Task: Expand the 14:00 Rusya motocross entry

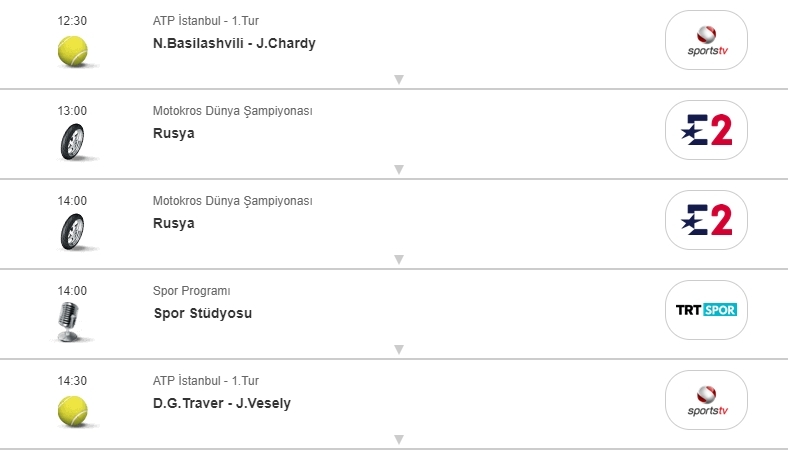Action: (x=398, y=259)
